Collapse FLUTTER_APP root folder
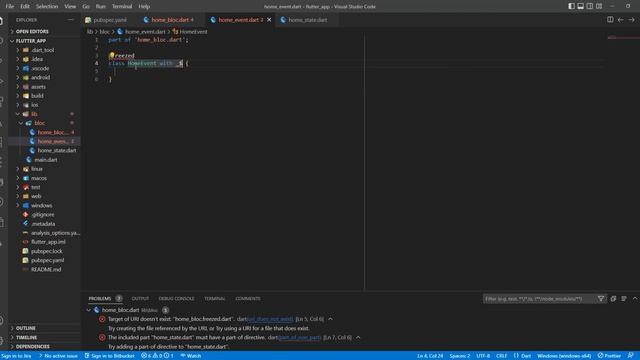The height and width of the screenshot is (360, 640). coord(44,41)
